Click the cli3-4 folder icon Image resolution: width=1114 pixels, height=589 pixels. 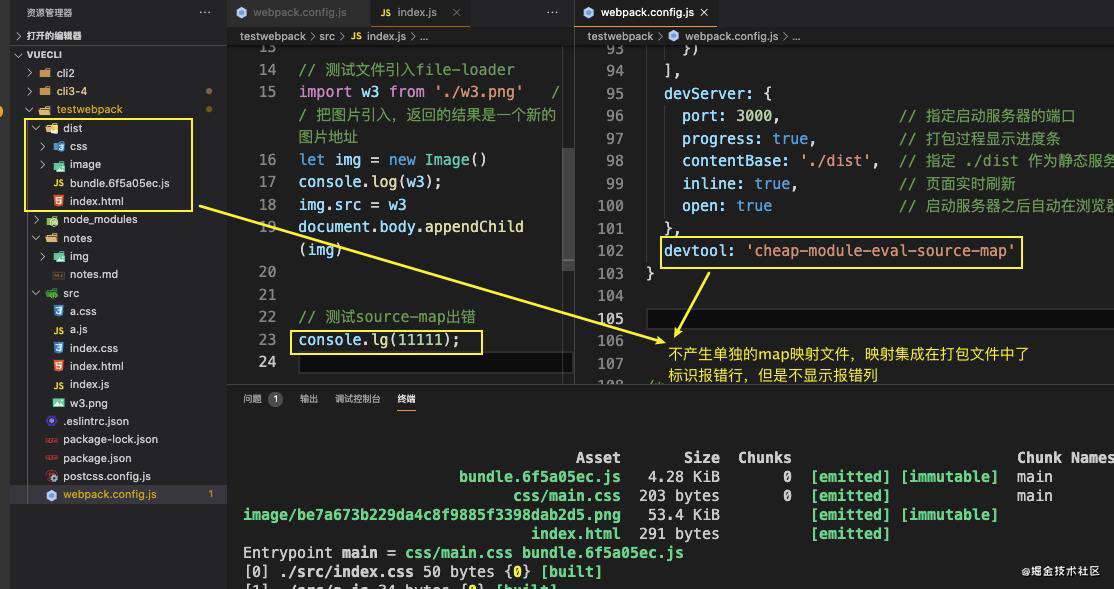[45, 91]
